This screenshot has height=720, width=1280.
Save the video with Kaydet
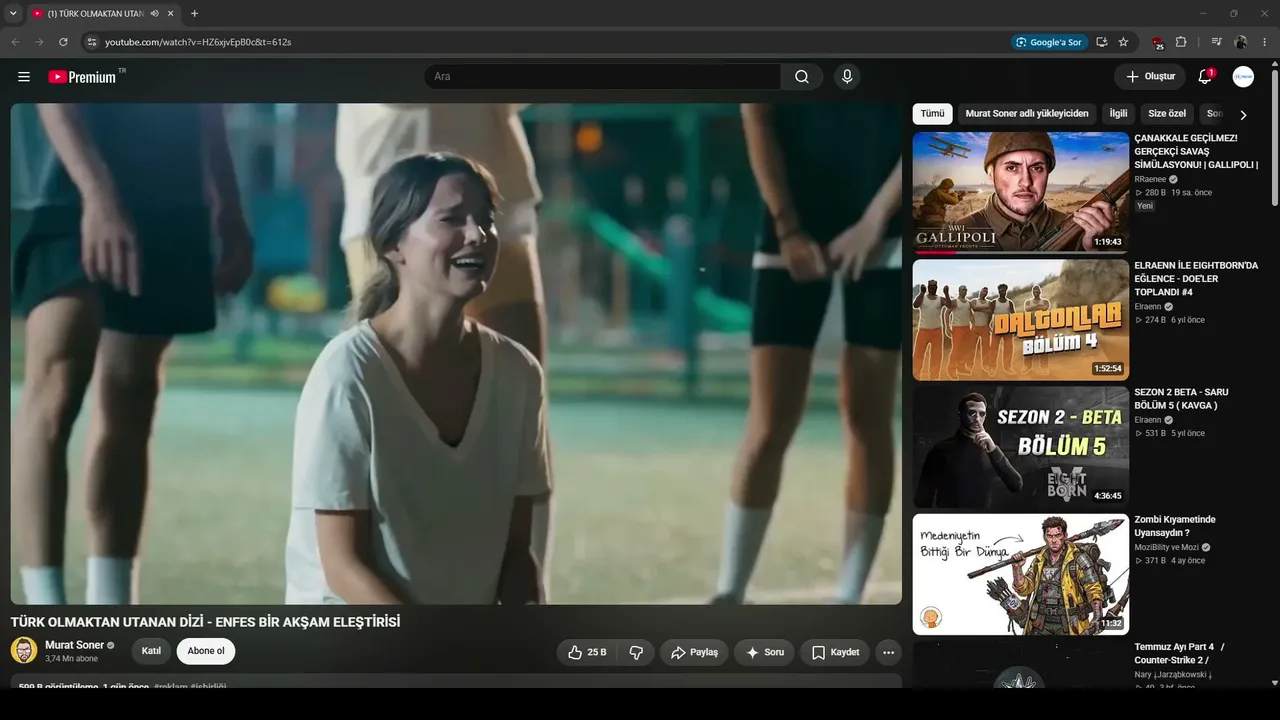[835, 652]
